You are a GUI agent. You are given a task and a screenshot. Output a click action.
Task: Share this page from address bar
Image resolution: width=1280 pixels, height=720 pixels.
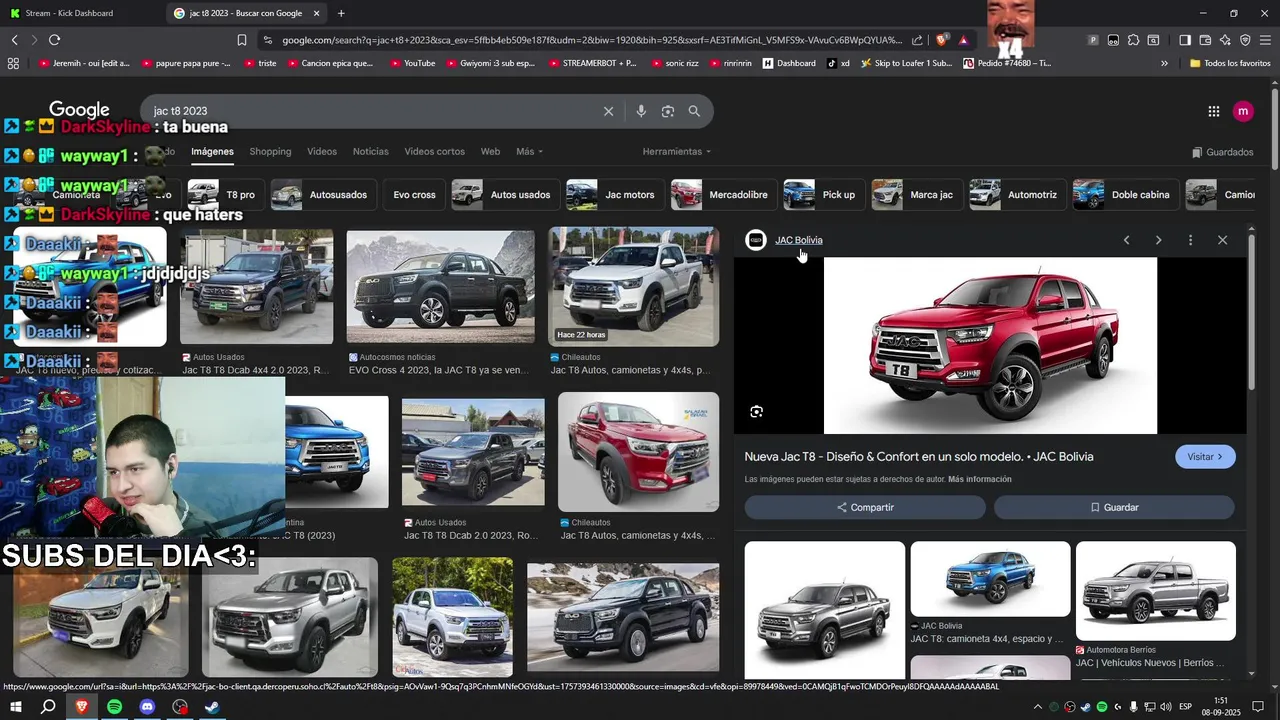pyautogui.click(x=917, y=40)
